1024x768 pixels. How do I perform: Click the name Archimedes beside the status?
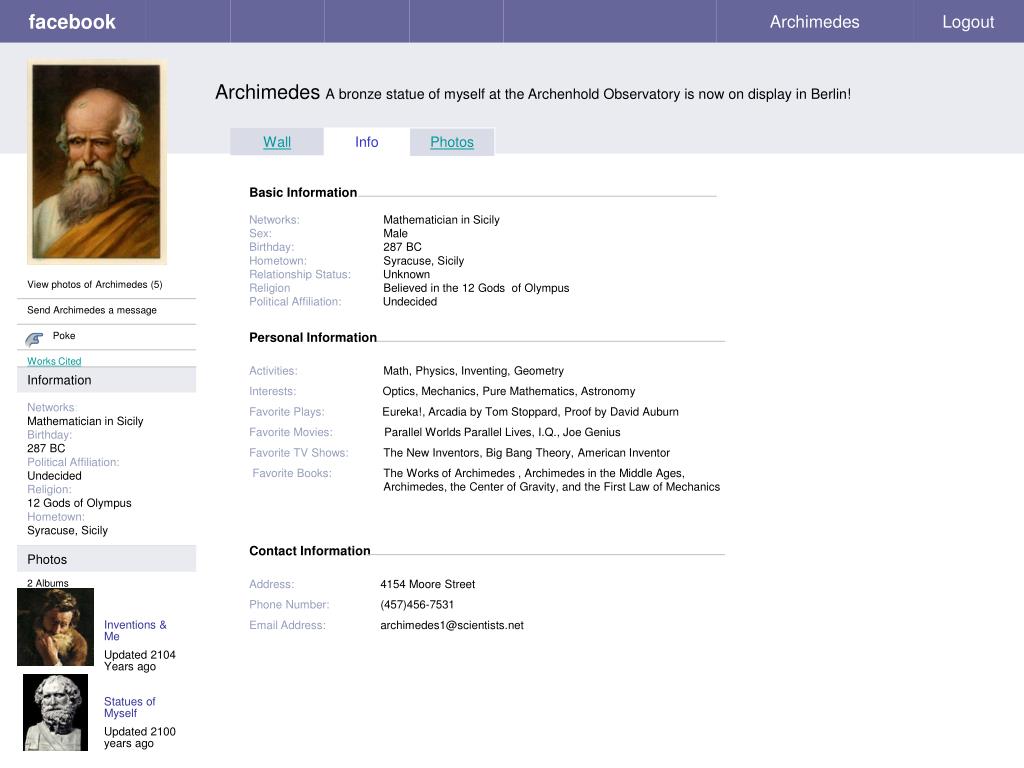click(x=268, y=92)
